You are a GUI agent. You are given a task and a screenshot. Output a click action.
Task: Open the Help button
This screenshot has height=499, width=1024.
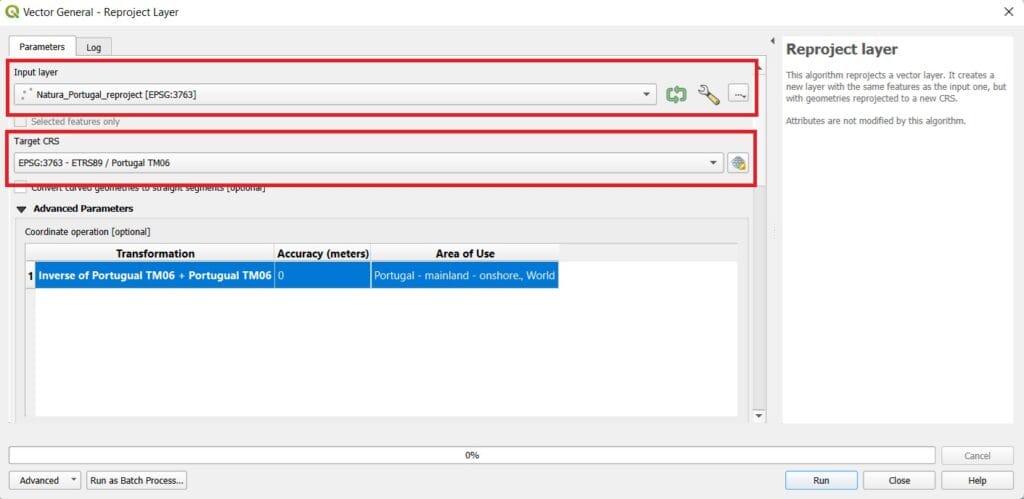[977, 480]
